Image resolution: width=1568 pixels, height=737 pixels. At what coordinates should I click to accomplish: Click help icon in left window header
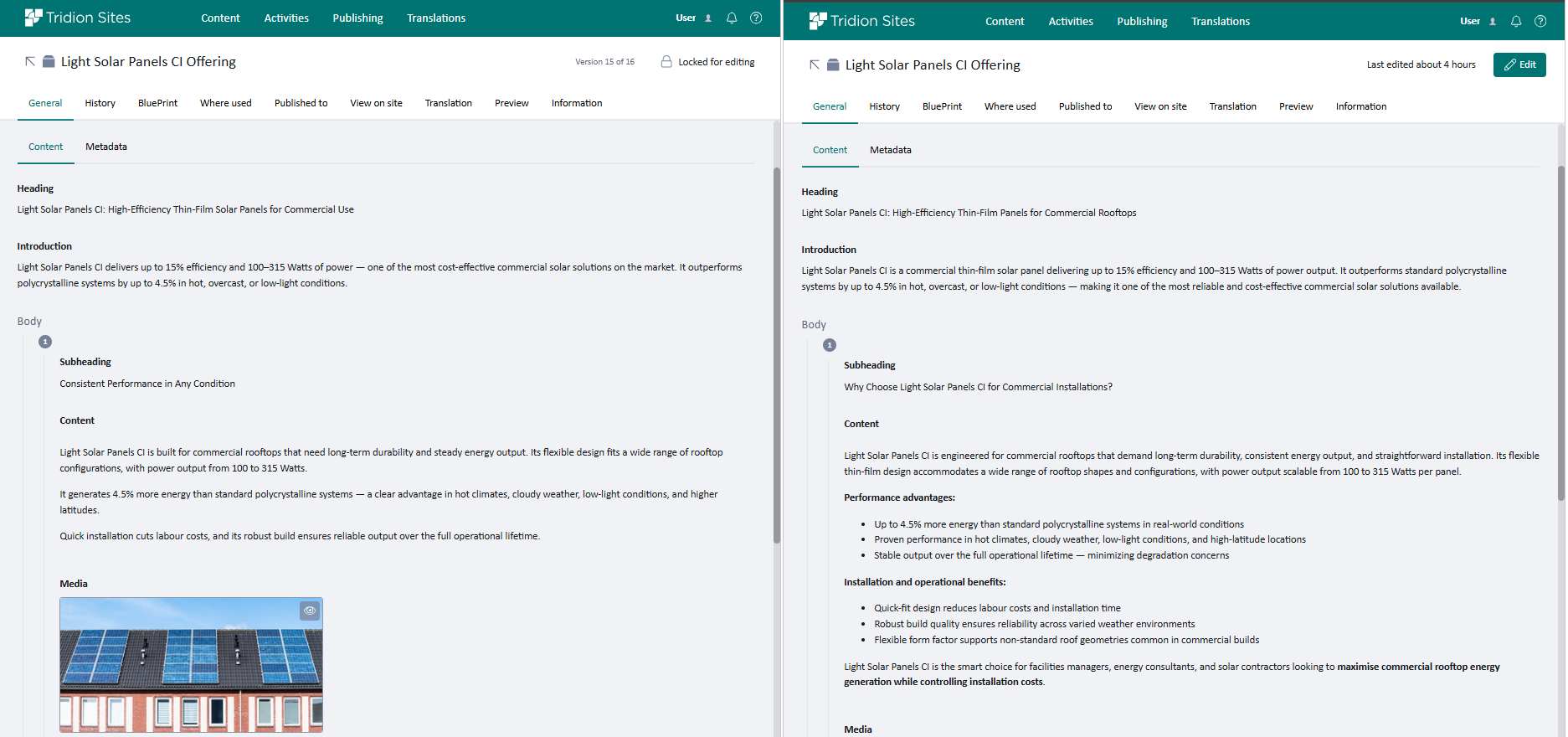(x=756, y=18)
